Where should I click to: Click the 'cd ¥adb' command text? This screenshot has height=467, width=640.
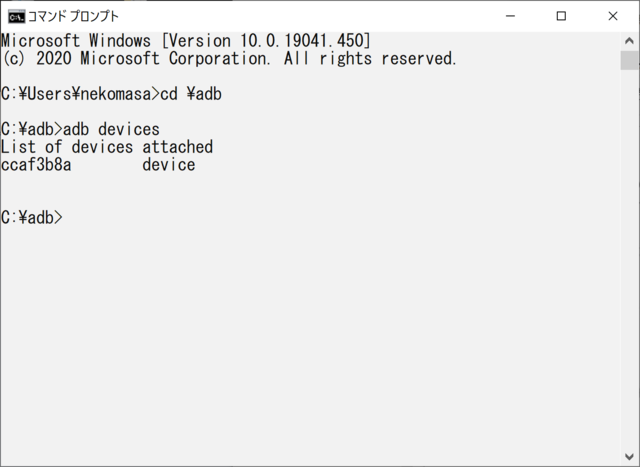(x=191, y=94)
